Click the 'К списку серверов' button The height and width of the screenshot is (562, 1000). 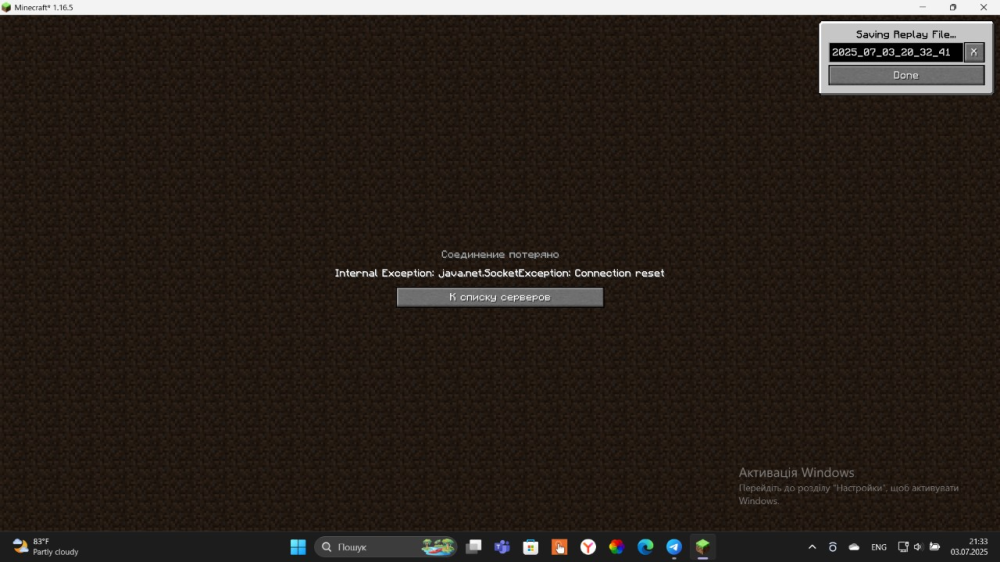[x=499, y=297]
